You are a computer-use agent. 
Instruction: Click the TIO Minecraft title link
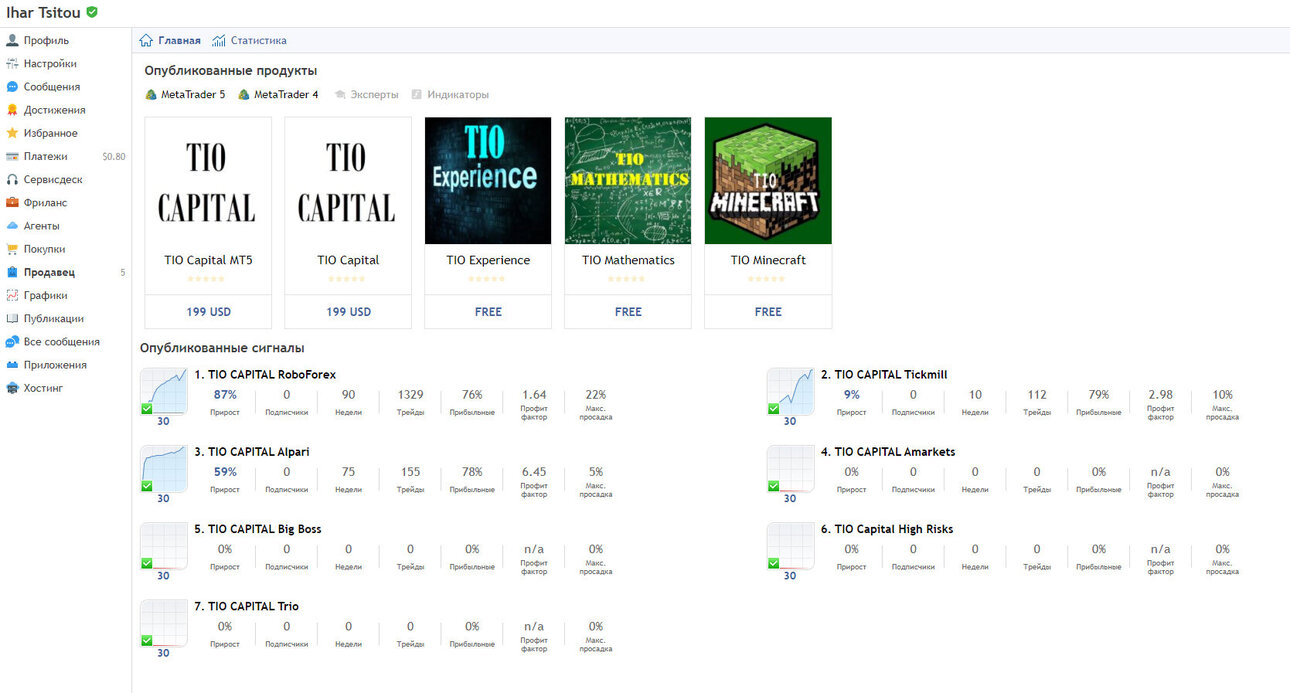[x=768, y=260]
